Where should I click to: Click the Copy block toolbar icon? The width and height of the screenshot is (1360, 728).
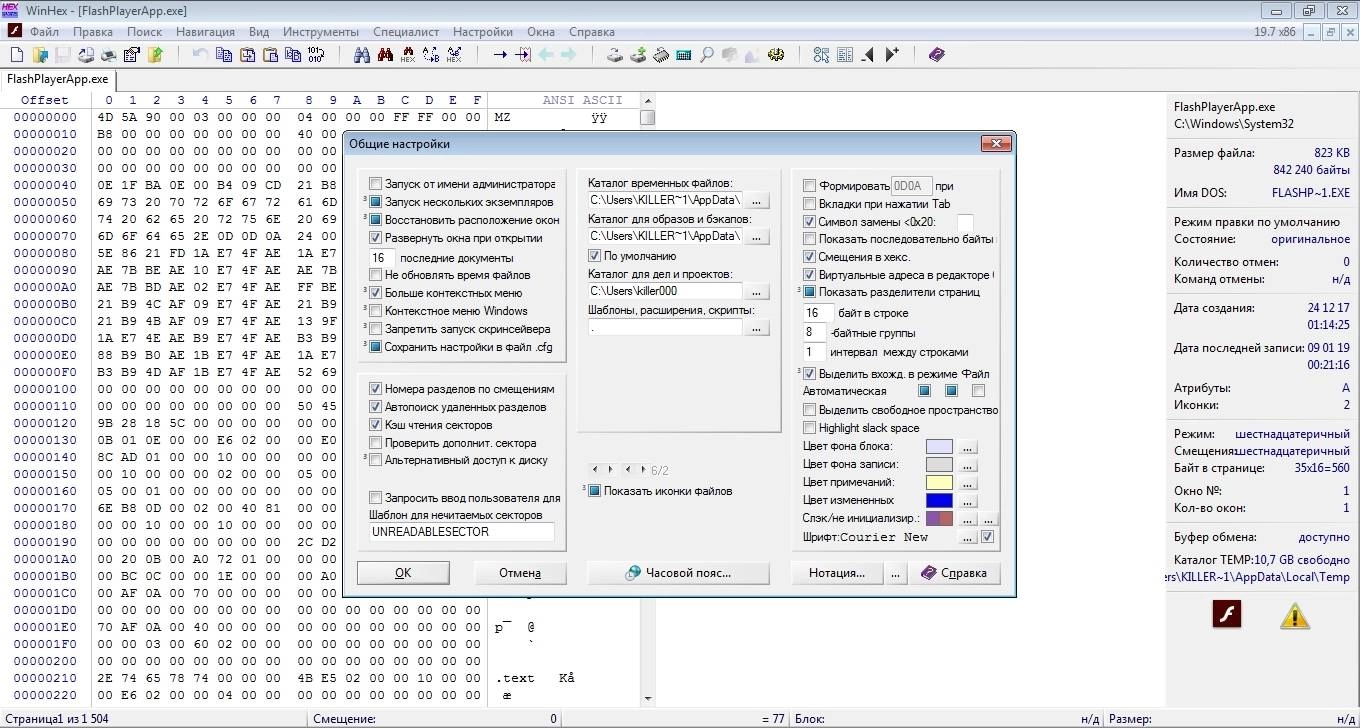(x=224, y=55)
